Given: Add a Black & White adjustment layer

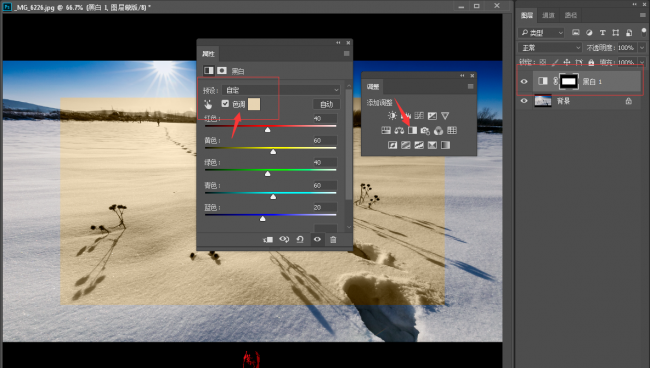Looking at the screenshot, I should click(412, 131).
